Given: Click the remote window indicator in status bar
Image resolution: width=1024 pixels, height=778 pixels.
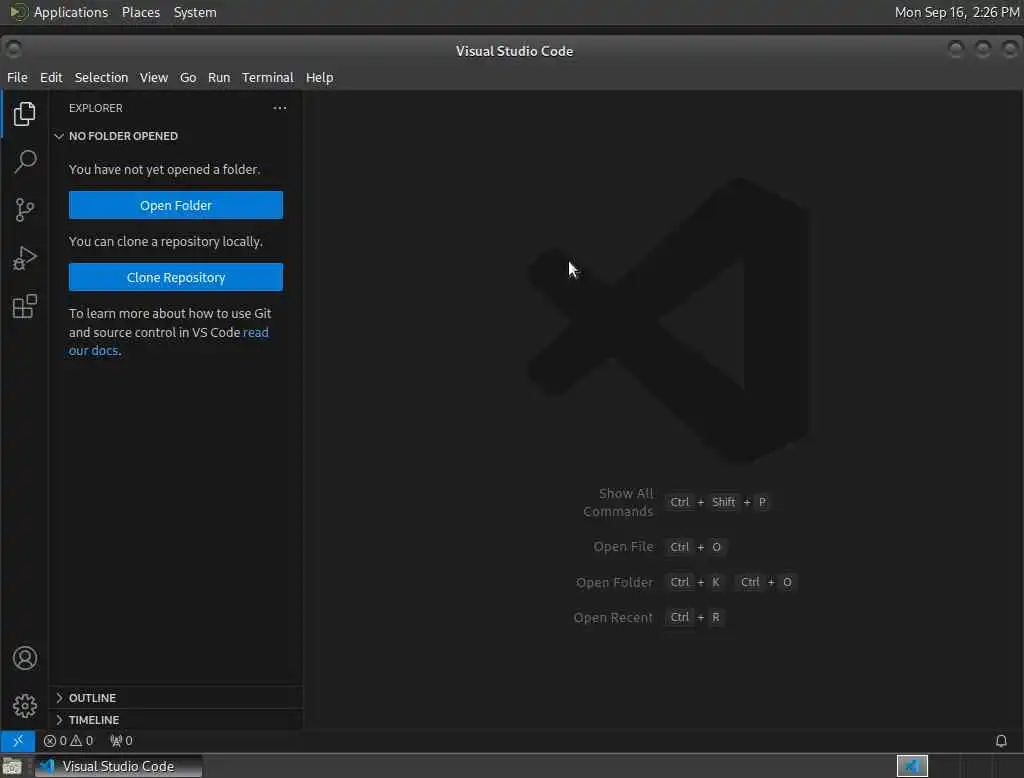Looking at the screenshot, I should (x=18, y=741).
